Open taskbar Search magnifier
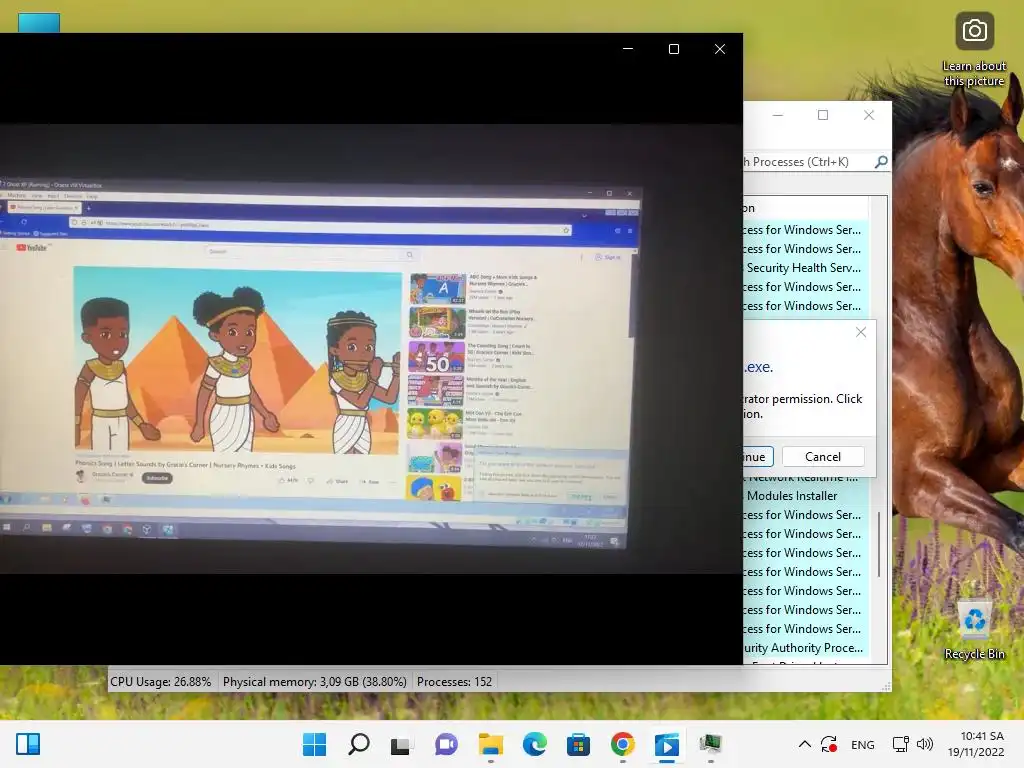 [x=358, y=744]
